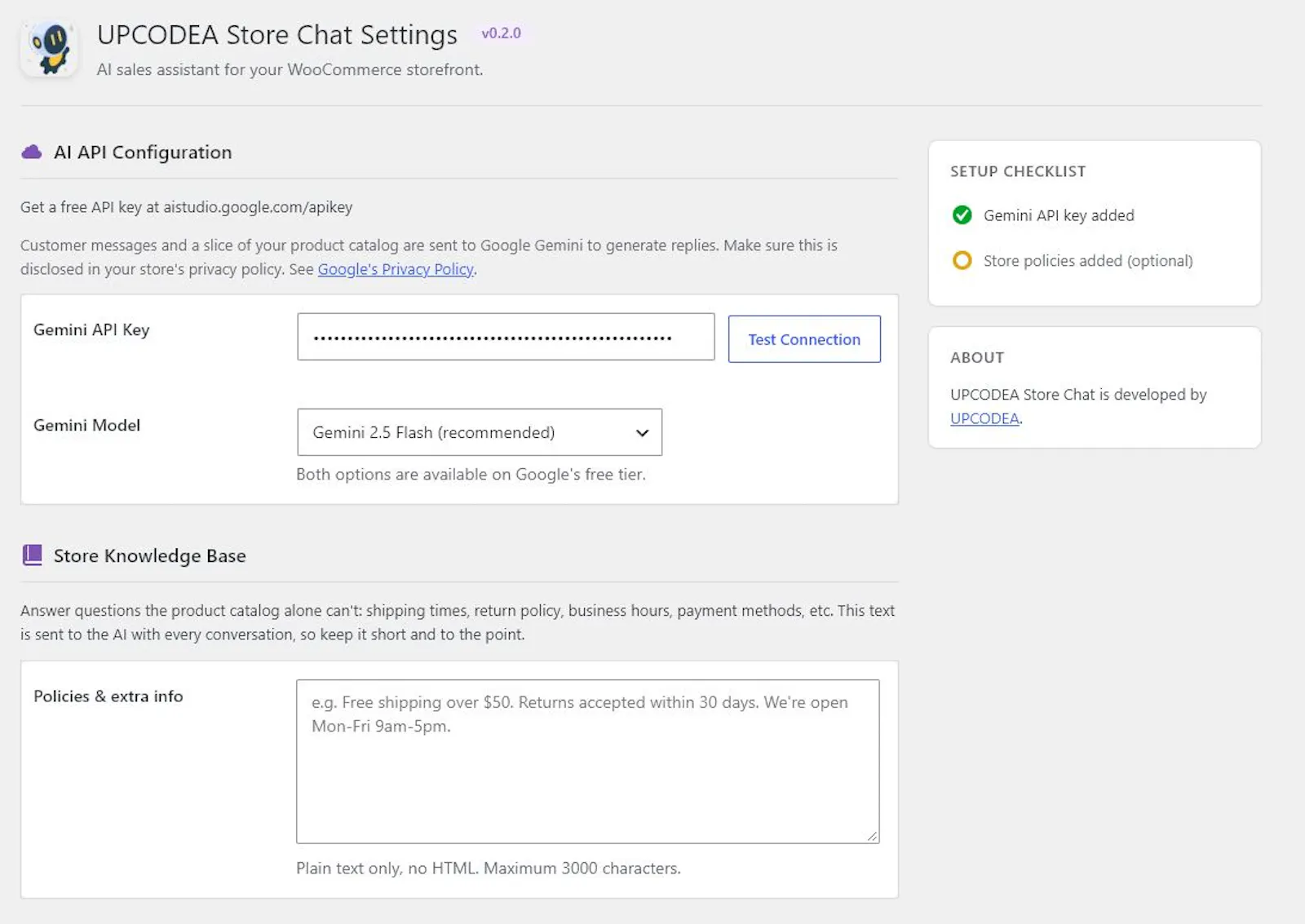
Task: Click the purple cloud AI API Configuration icon
Action: point(31,153)
